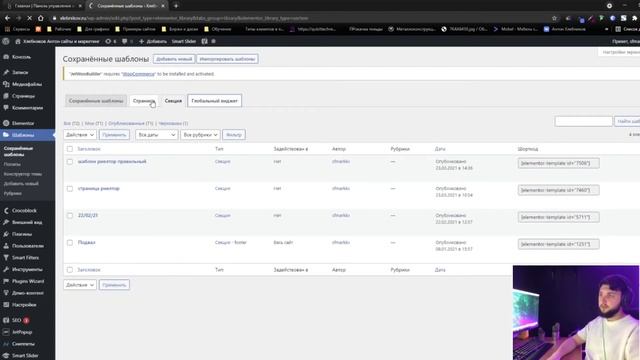This screenshot has width=640, height=360.
Task: Open the Комментарии bubble icon in sidebar
Action: [6, 108]
